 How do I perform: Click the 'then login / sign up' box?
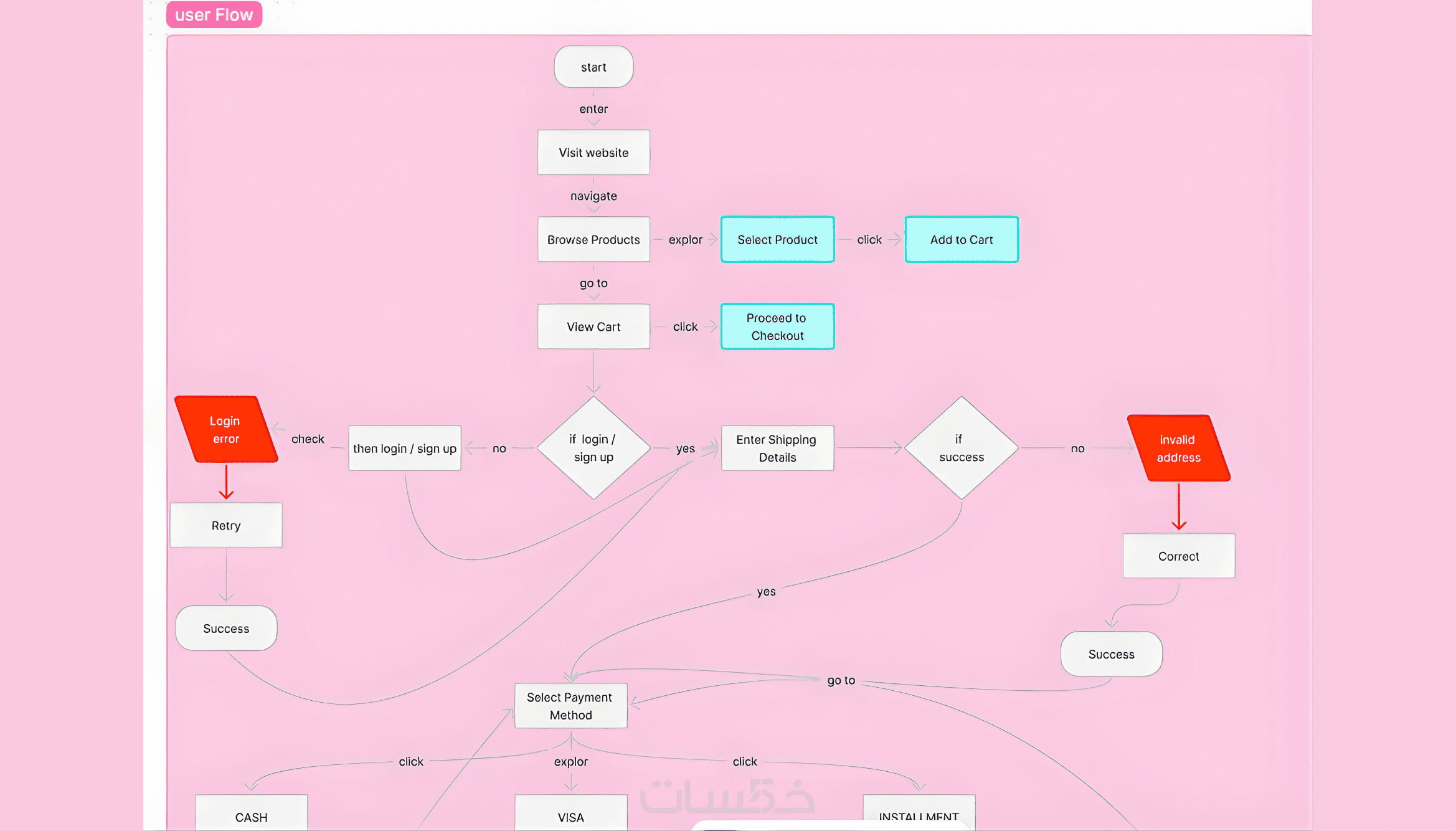point(404,449)
